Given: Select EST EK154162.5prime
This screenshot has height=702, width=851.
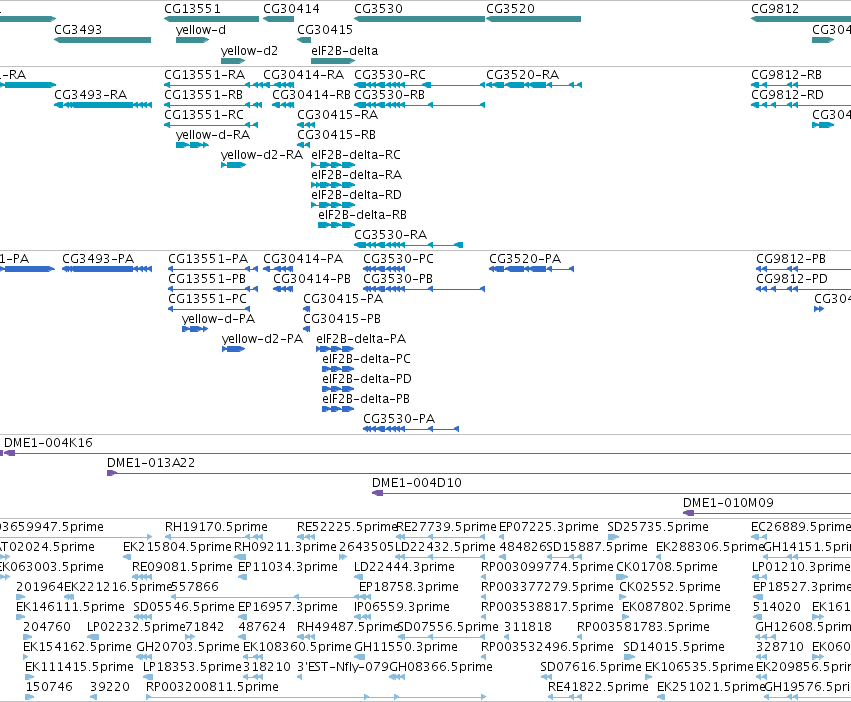Looking at the screenshot, I should coord(77,647).
